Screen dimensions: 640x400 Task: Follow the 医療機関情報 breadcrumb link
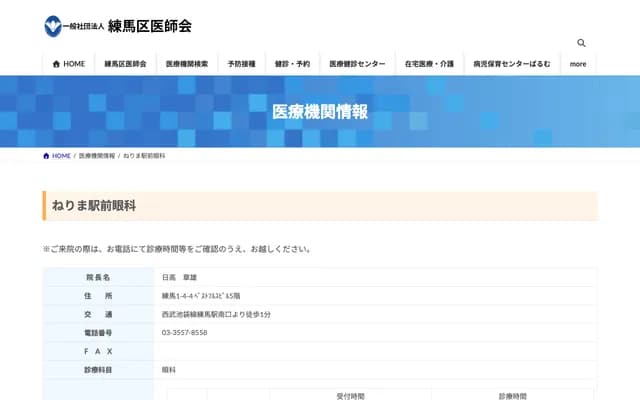96,157
